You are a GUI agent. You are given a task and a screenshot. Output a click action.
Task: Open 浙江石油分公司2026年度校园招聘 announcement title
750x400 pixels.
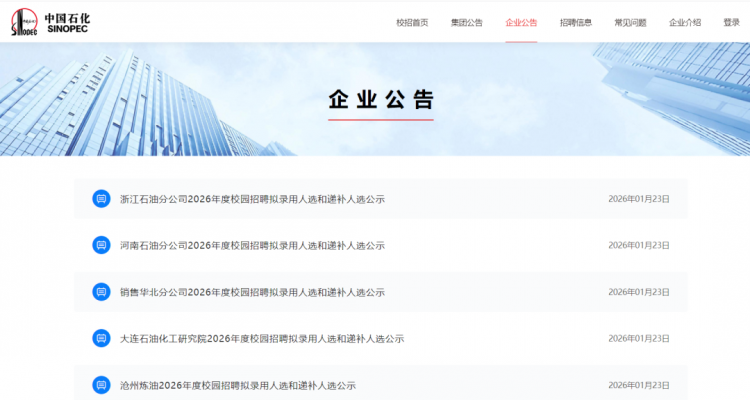[x=253, y=199]
